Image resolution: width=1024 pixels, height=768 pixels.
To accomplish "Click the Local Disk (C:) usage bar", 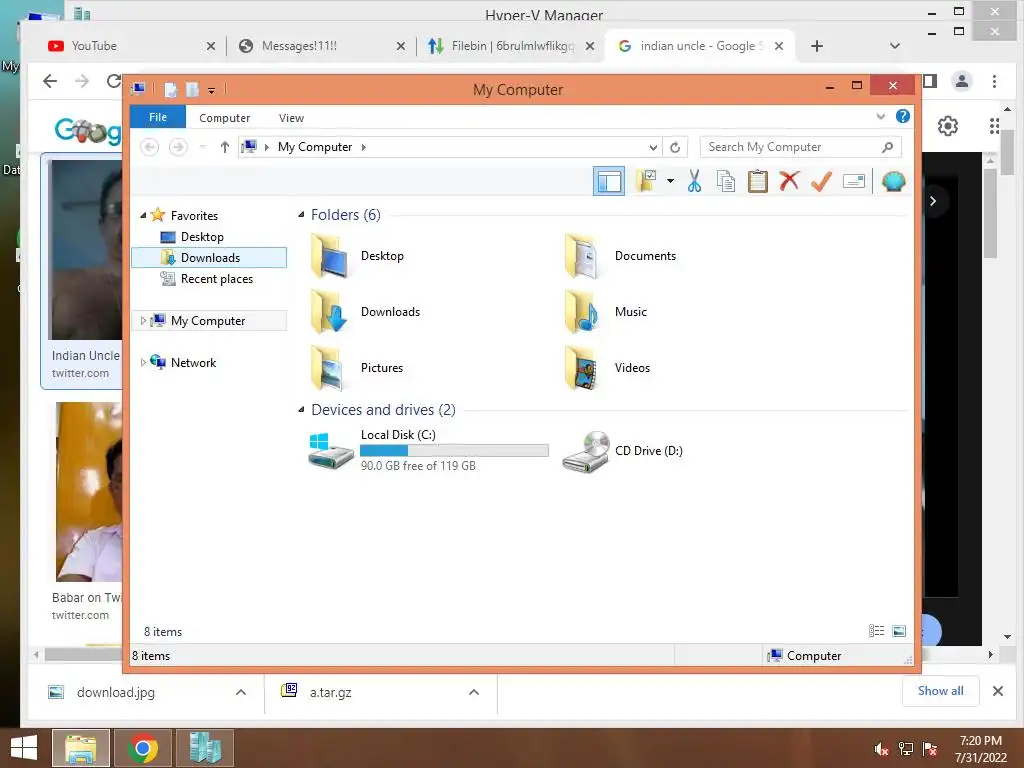I will (454, 451).
